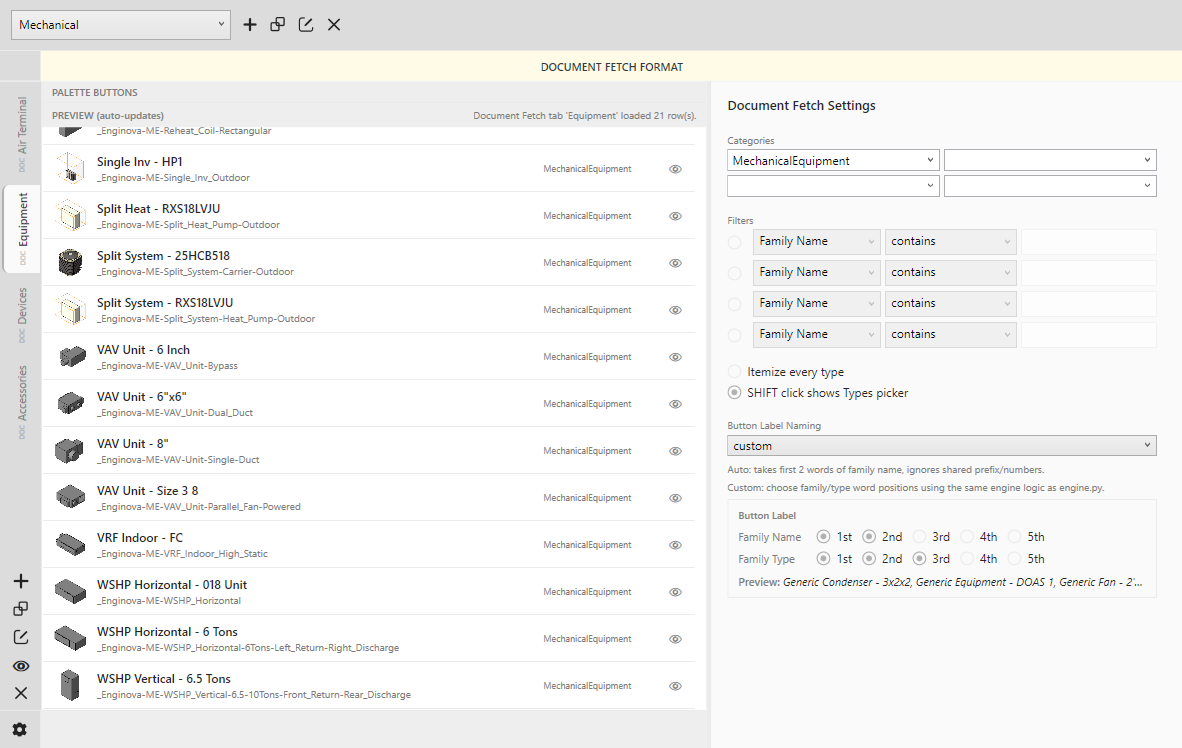Click the Split Heat - RXS18LVJU thumbnail
The height and width of the screenshot is (748, 1182).
(x=70, y=215)
